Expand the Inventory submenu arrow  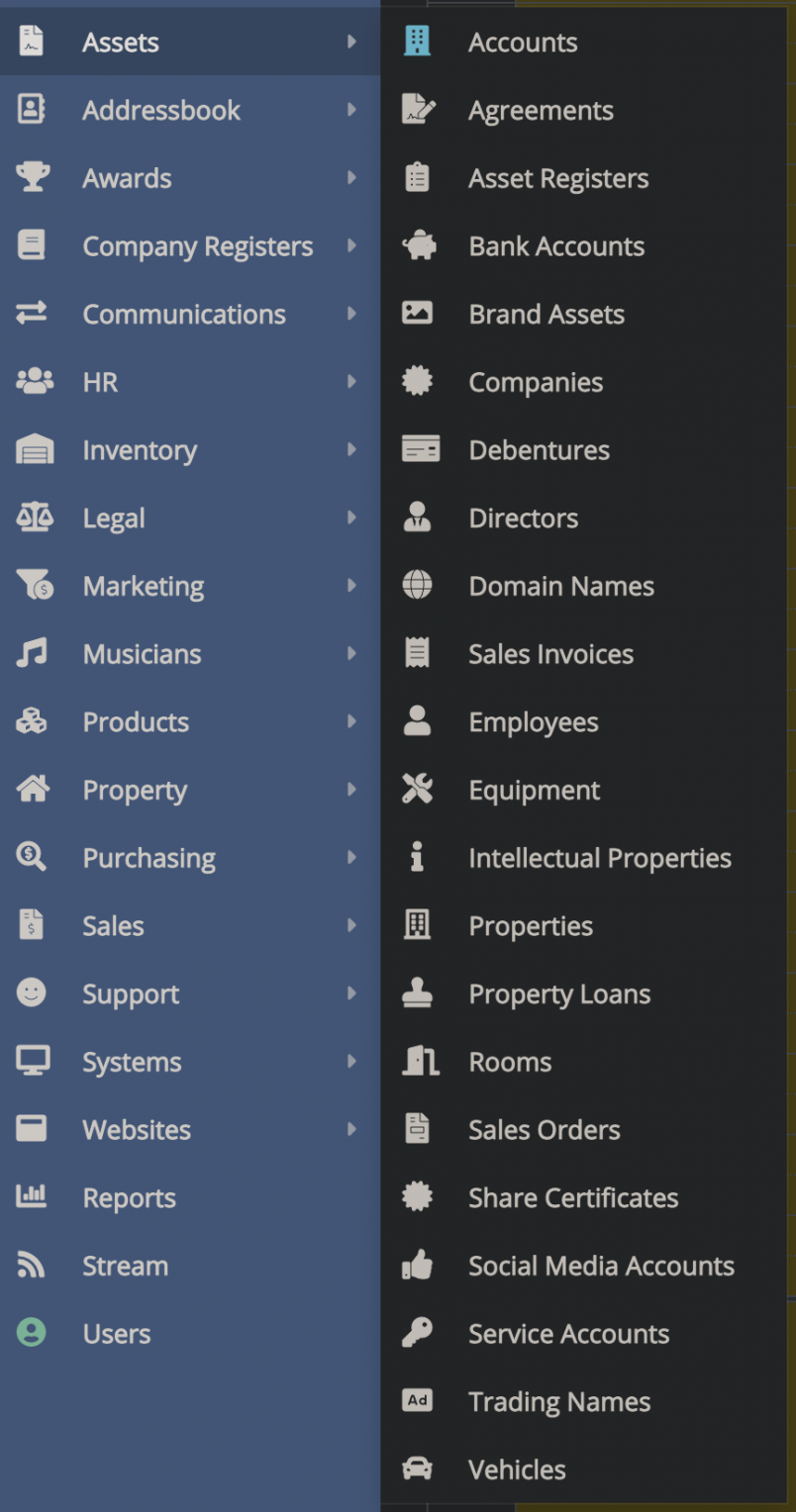click(x=351, y=450)
